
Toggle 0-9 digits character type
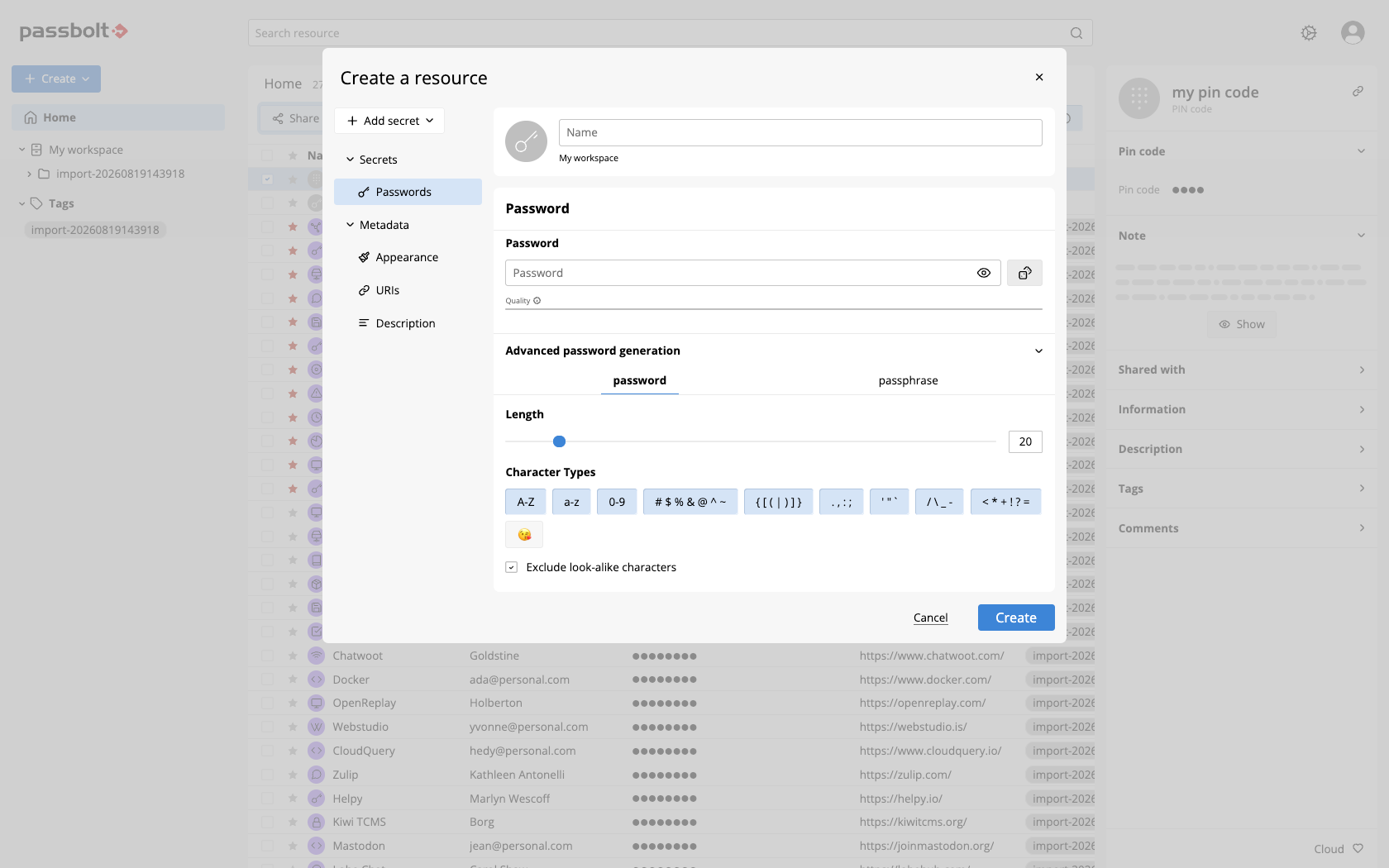tap(617, 502)
